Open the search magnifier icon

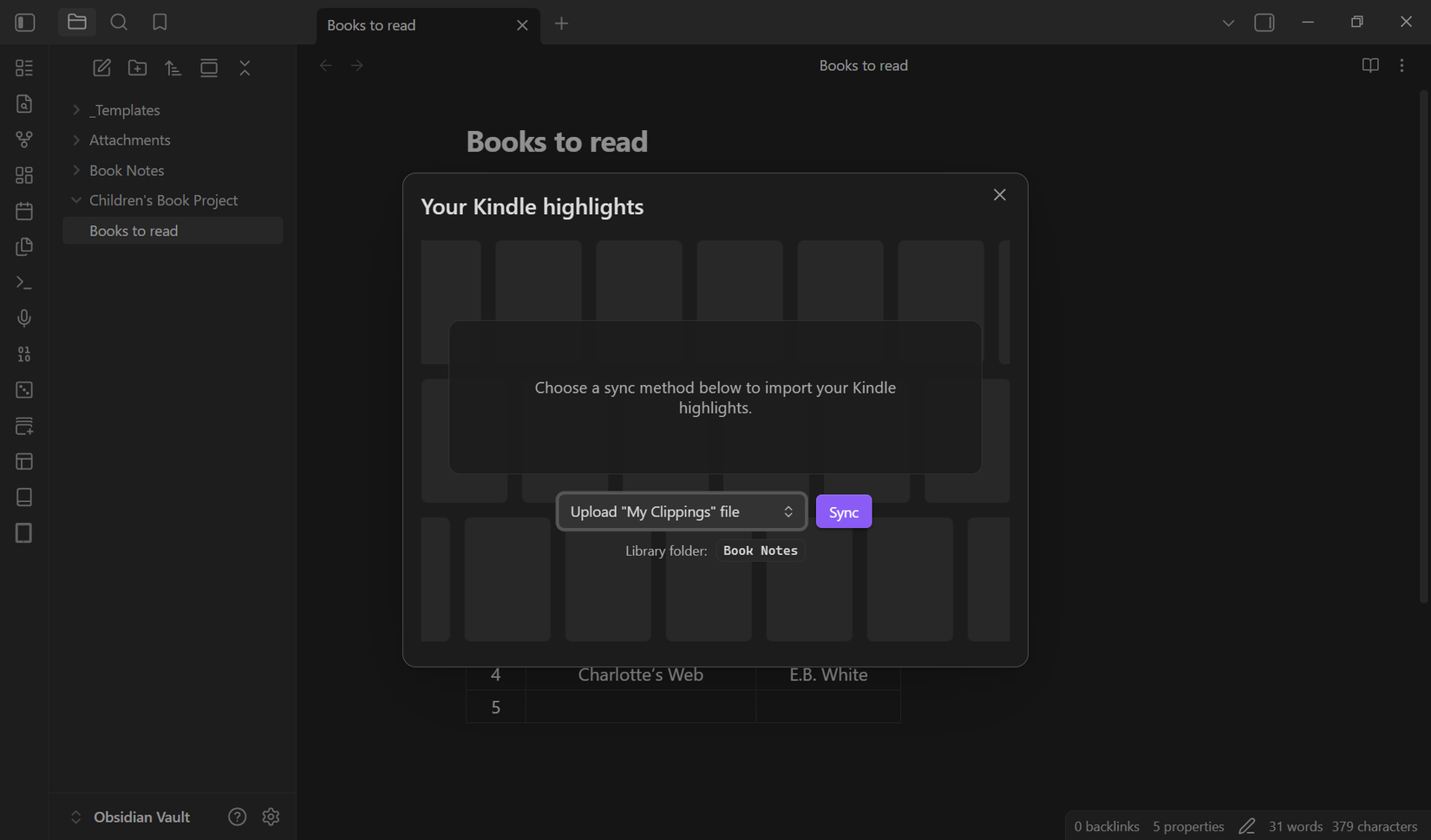pos(119,23)
